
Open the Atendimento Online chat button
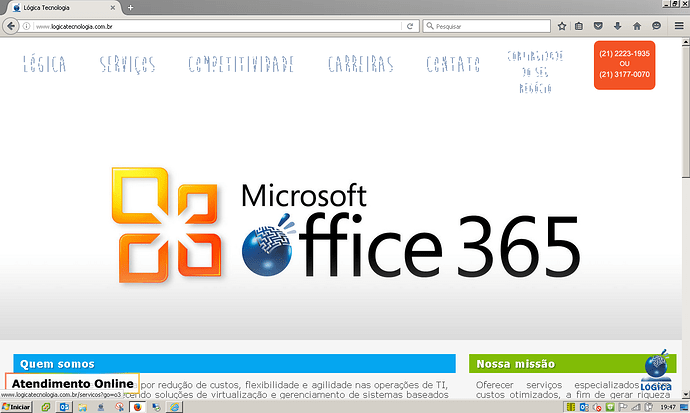[73, 384]
